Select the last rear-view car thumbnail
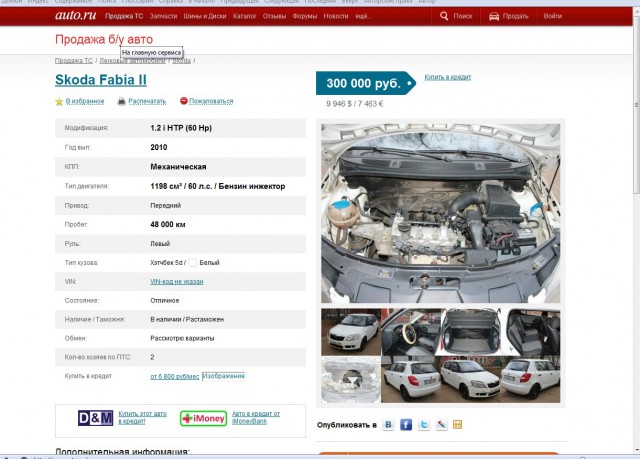This screenshot has height=459, width=640. pos(531,380)
